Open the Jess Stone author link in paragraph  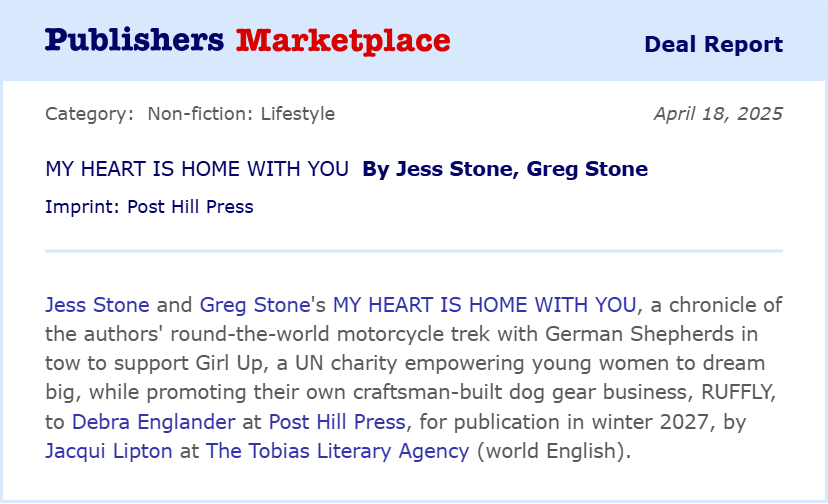(x=97, y=305)
